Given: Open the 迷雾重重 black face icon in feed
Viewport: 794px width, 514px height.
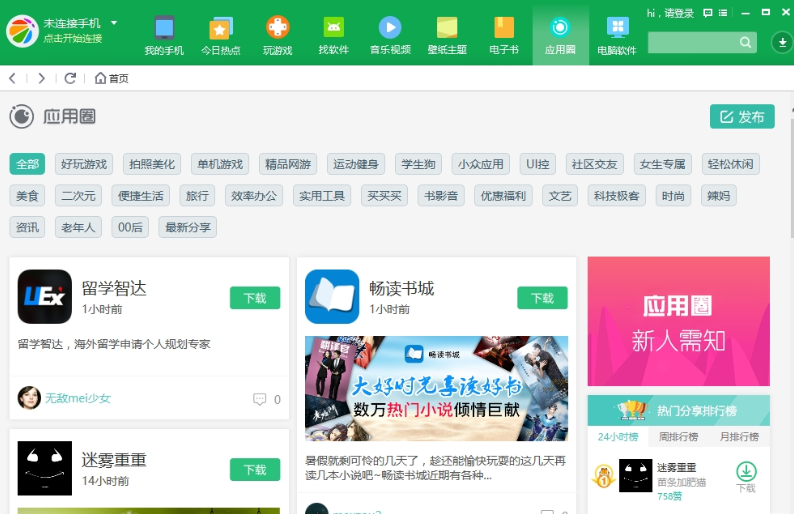Looking at the screenshot, I should pos(45,468).
